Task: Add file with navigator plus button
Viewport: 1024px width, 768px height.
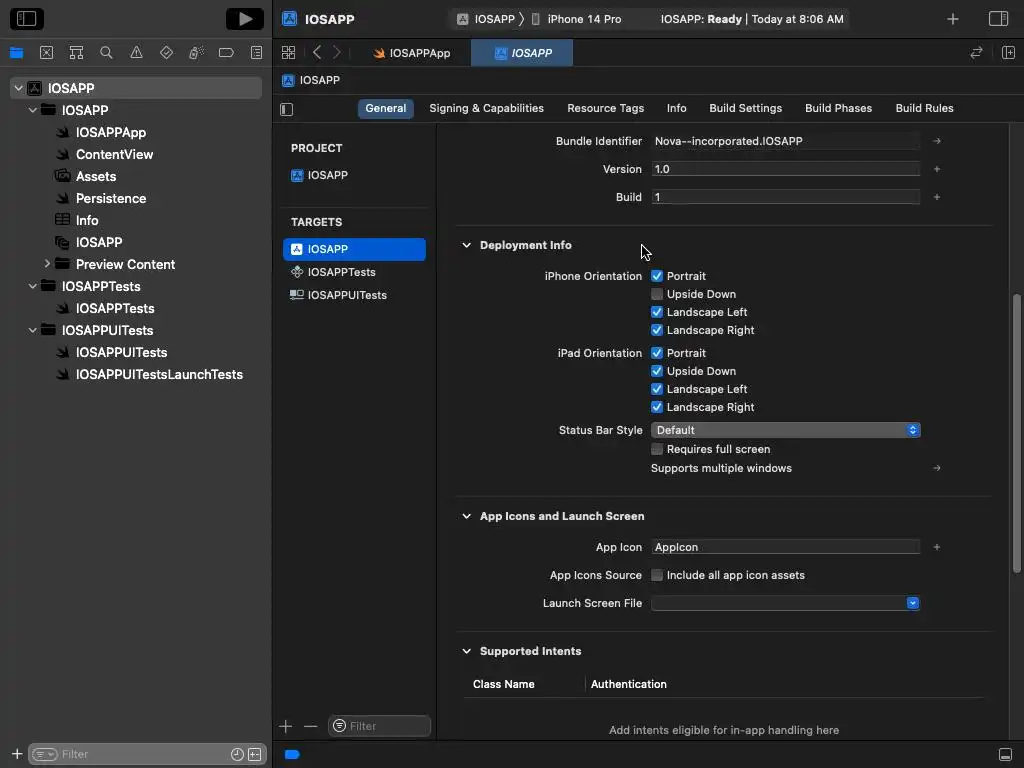Action: tap(17, 754)
